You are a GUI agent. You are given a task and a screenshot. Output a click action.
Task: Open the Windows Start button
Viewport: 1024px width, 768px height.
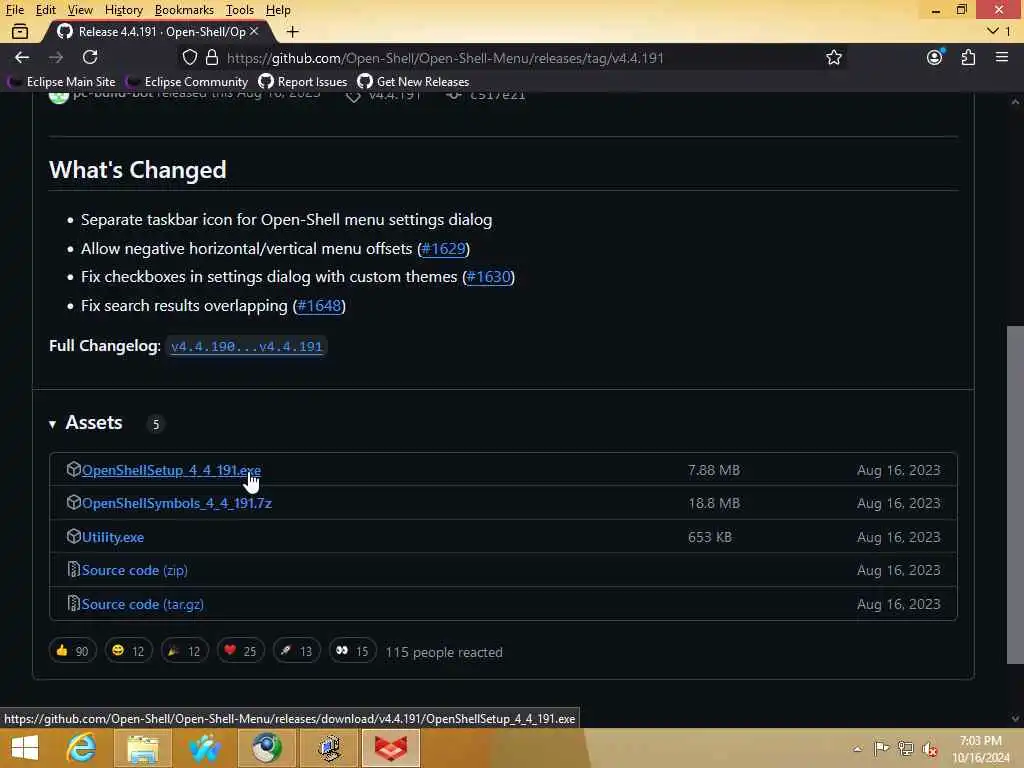pyautogui.click(x=25, y=748)
